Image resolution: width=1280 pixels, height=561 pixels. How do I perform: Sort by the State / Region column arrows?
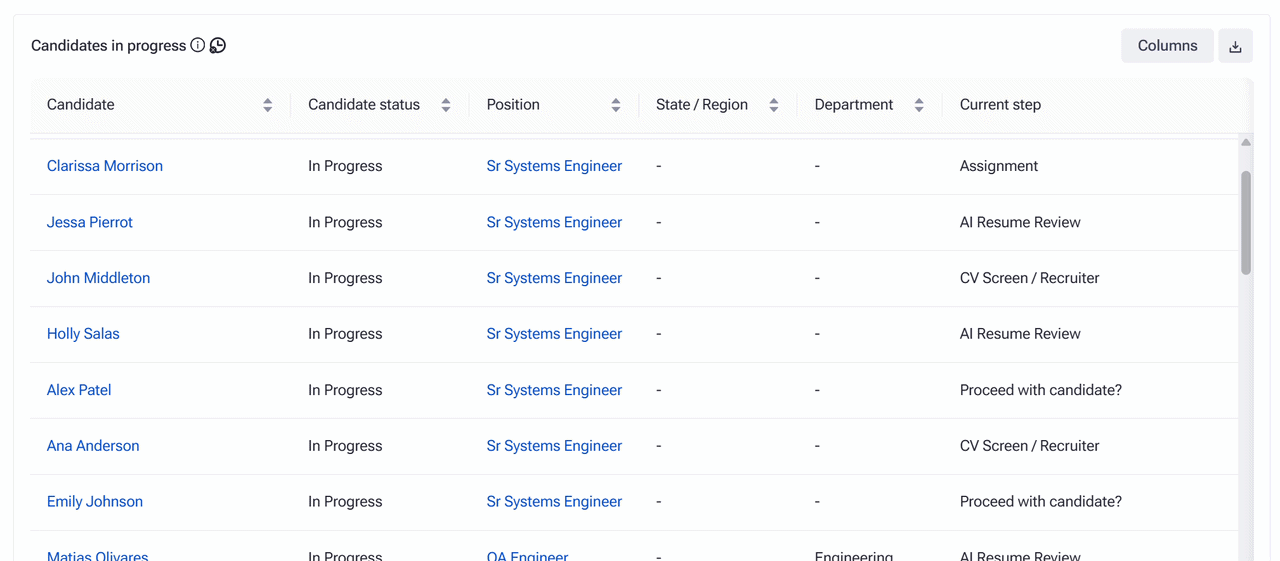pyautogui.click(x=774, y=105)
